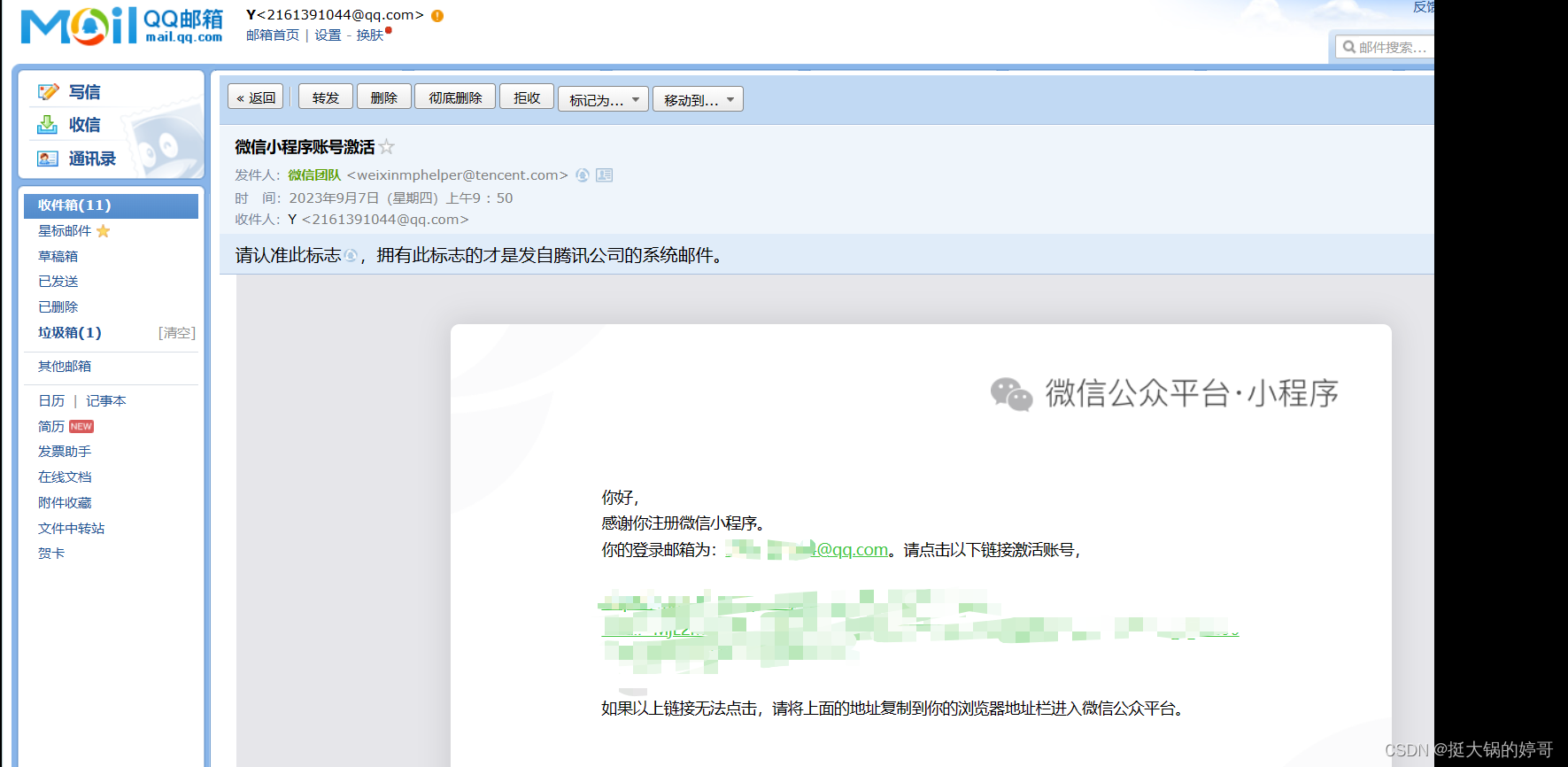
Task: Click the date 2023年9月7日 text
Action: tap(334, 198)
